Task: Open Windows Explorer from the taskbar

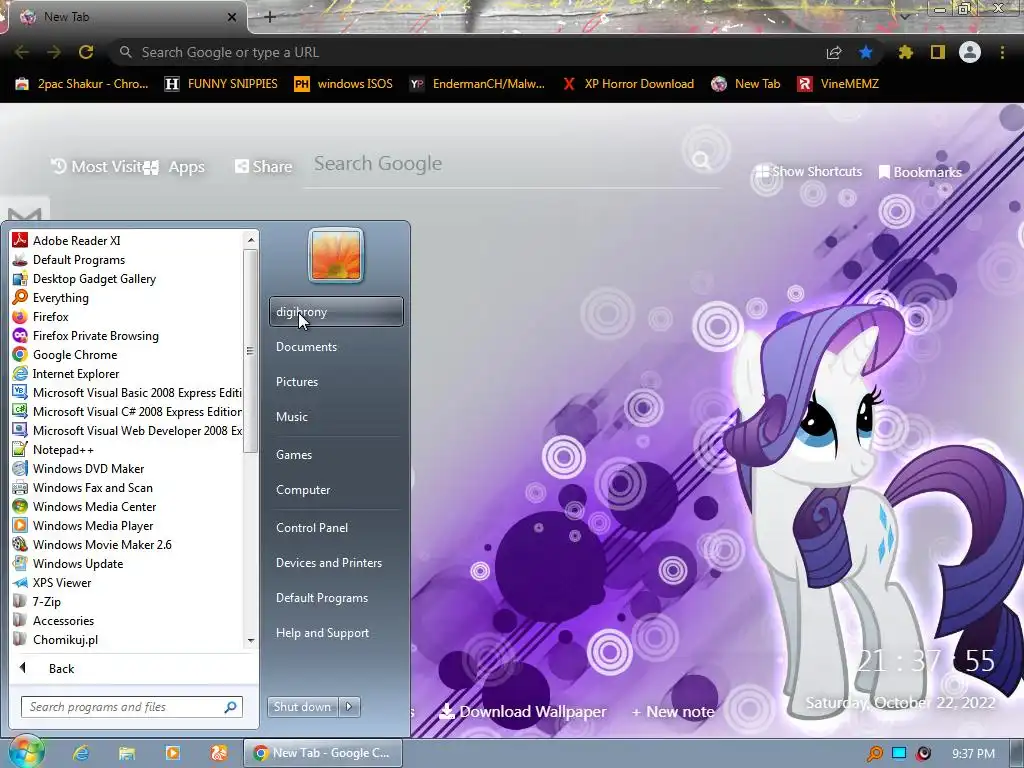Action: [127, 753]
